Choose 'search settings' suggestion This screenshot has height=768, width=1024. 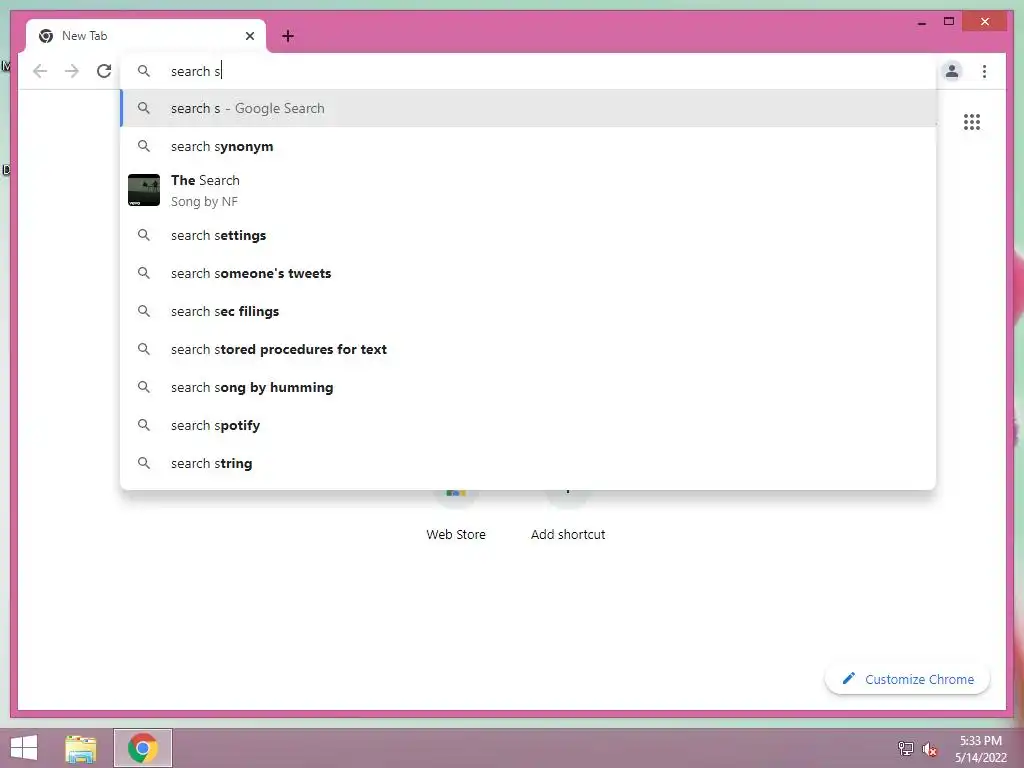point(528,235)
